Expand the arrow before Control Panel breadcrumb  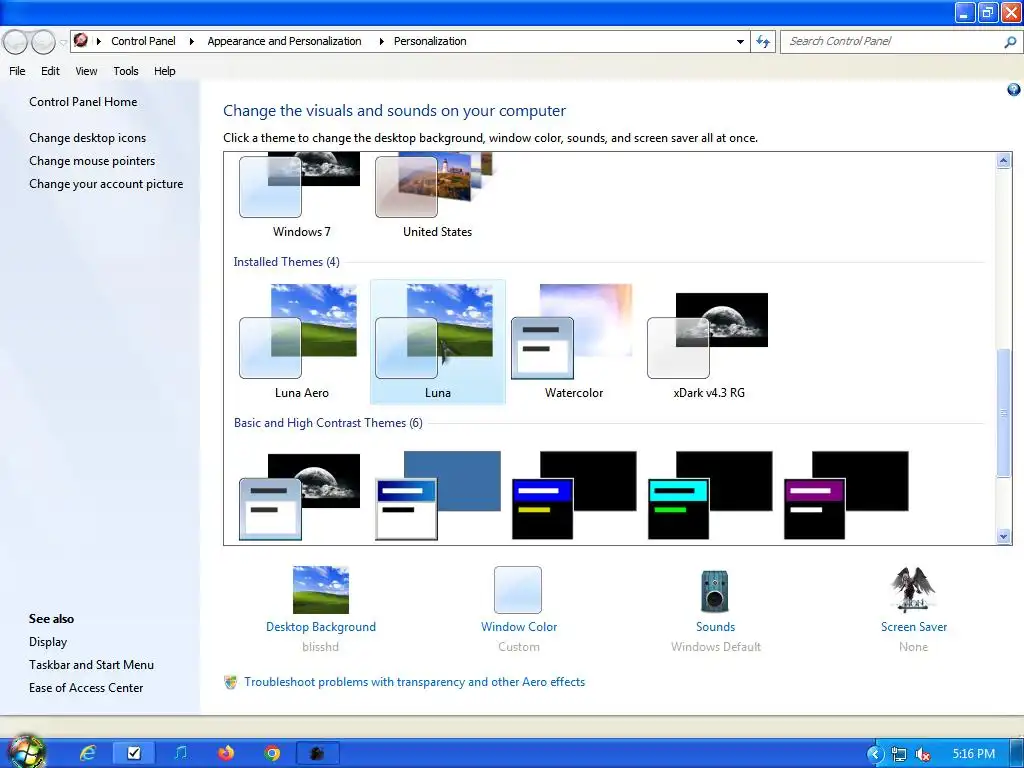[99, 41]
